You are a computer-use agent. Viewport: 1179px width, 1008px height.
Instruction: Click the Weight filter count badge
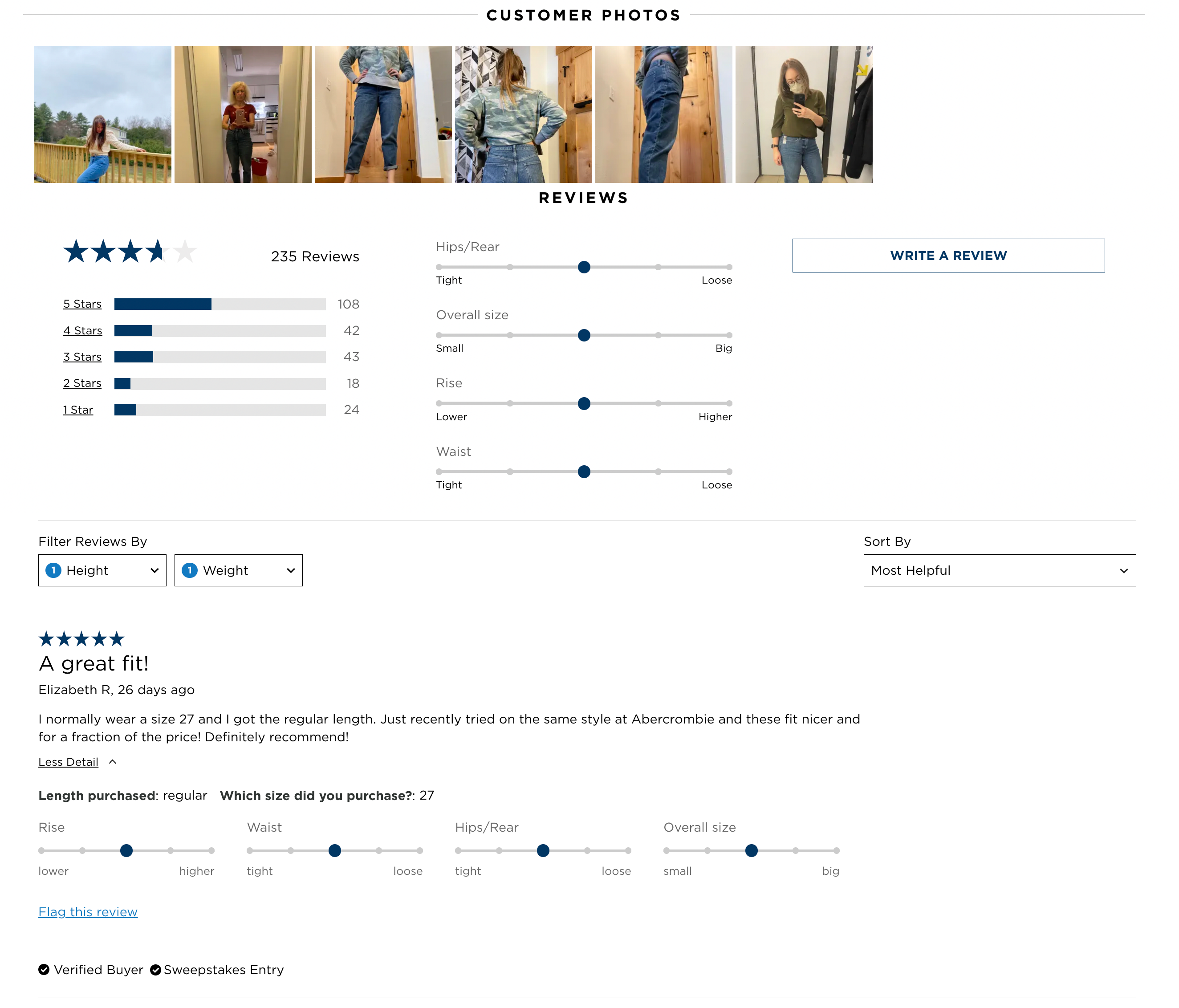[190, 570]
